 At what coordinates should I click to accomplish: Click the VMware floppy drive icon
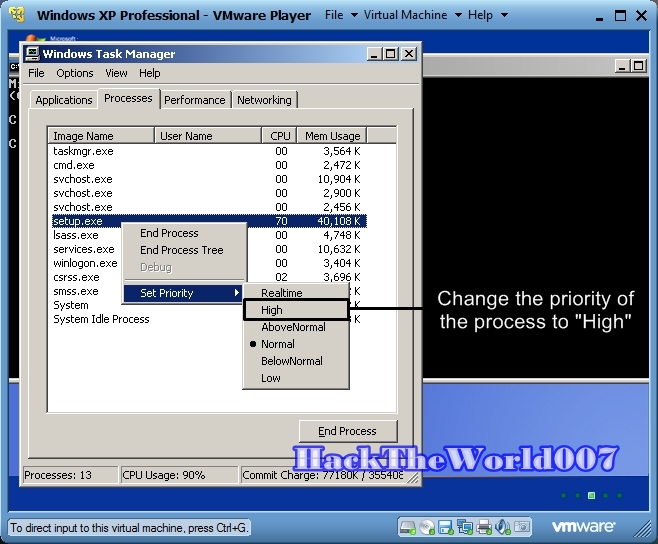[x=446, y=527]
